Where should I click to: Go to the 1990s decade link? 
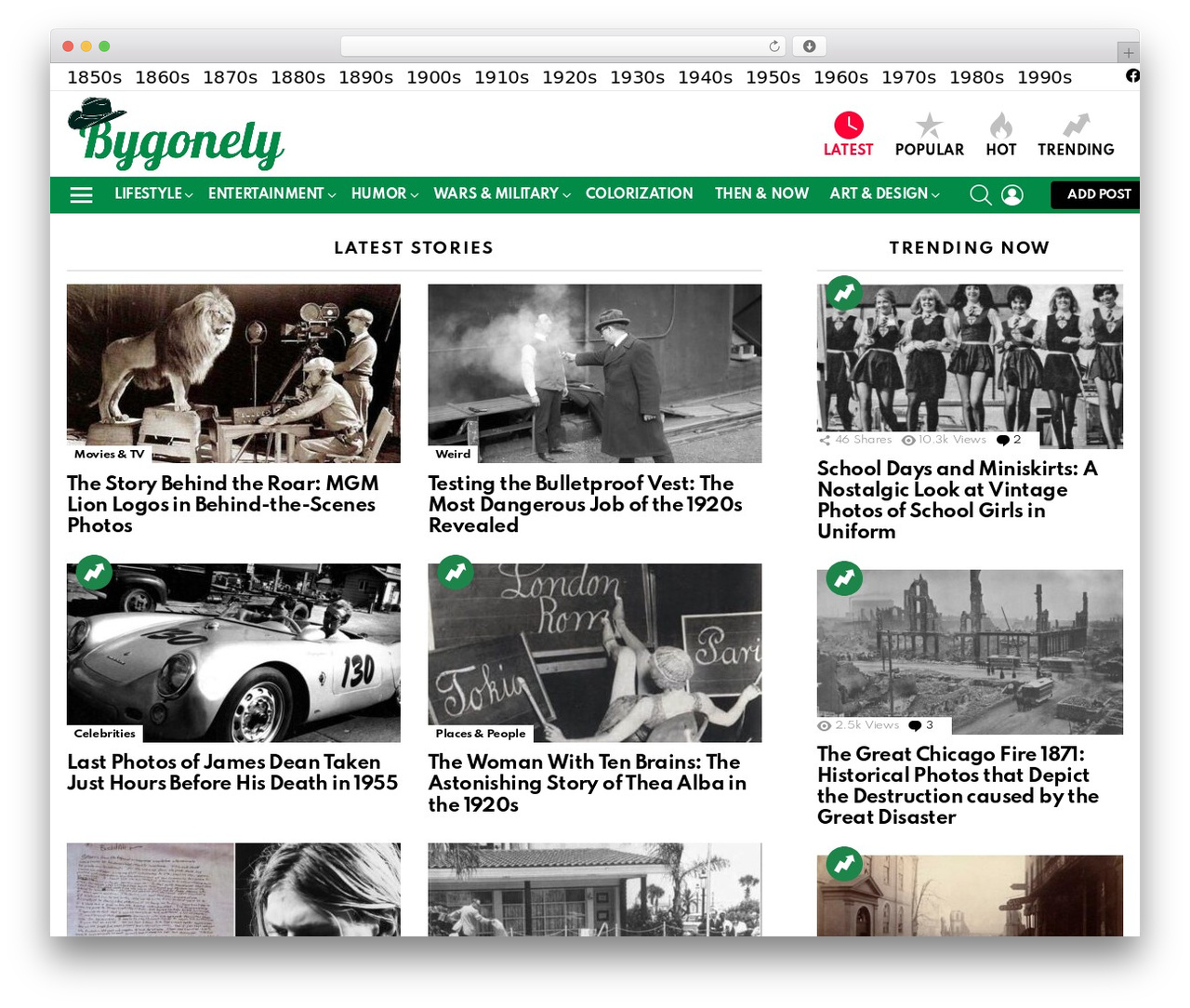[x=1045, y=77]
